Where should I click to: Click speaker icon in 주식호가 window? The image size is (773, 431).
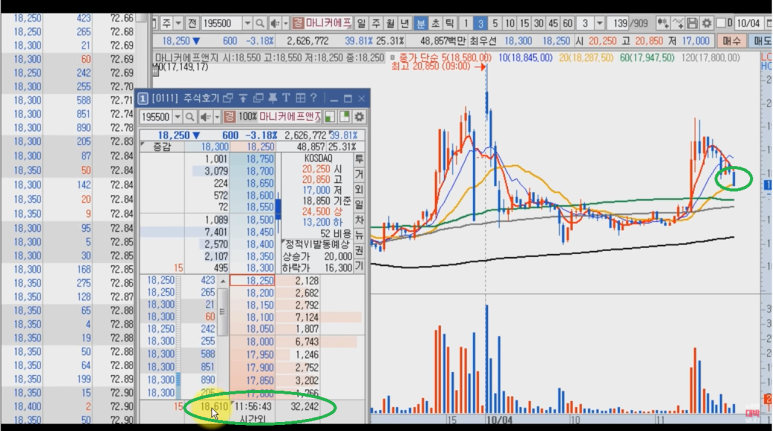click(205, 117)
